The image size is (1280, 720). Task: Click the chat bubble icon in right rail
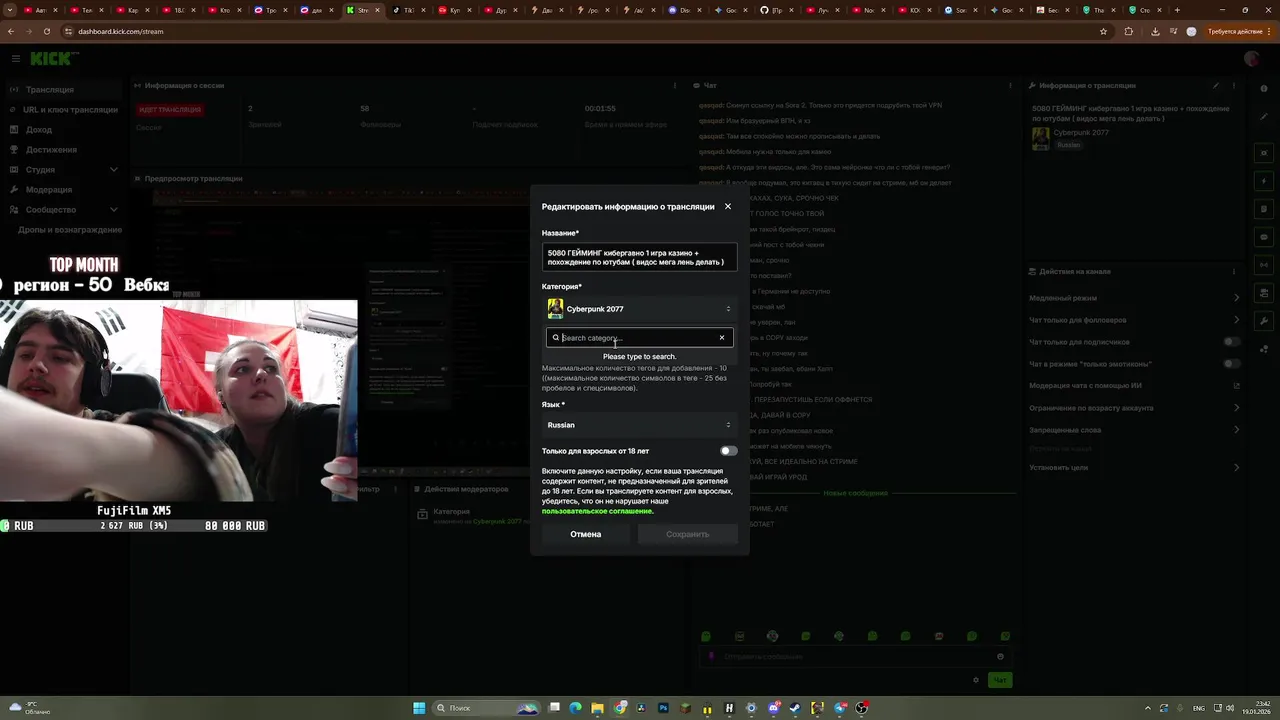coord(1264,237)
